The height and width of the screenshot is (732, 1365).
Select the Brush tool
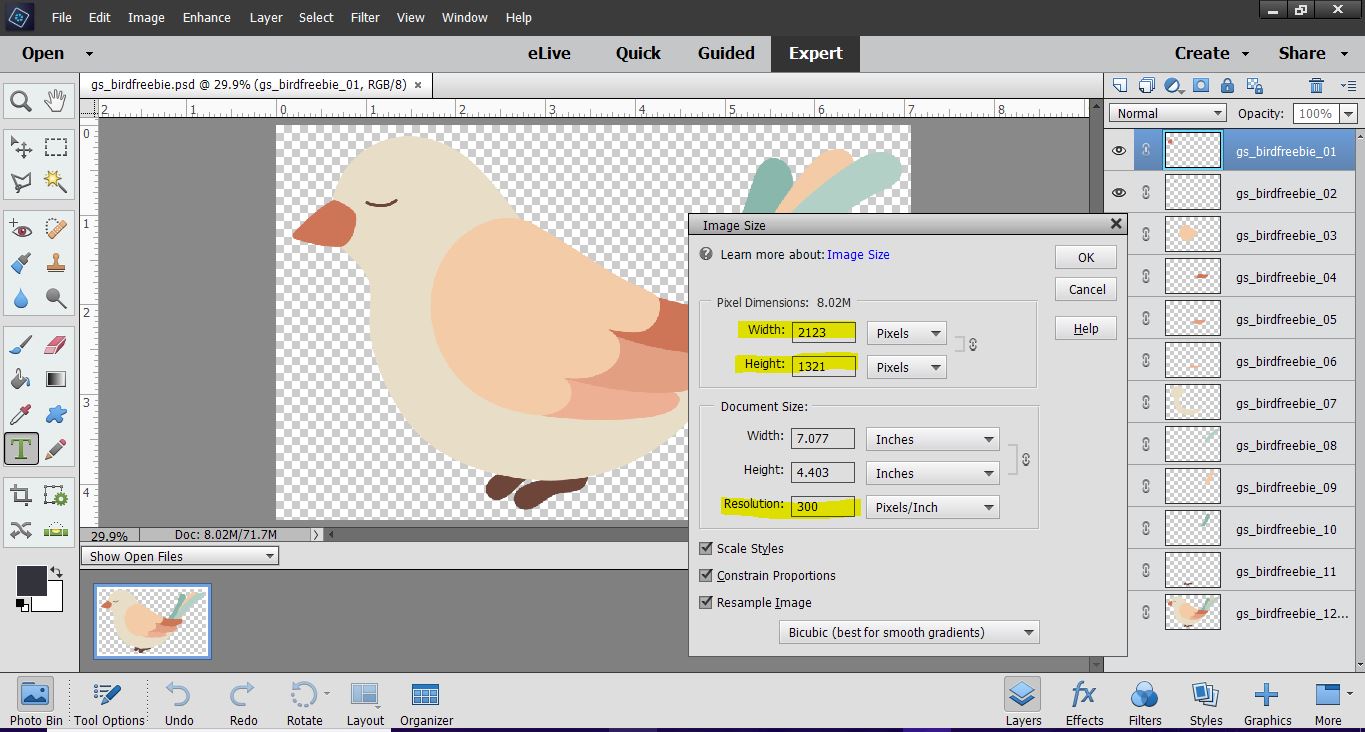pos(21,346)
